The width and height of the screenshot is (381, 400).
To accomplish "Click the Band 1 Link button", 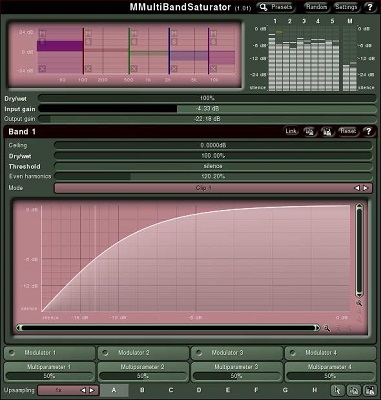I will (291, 131).
